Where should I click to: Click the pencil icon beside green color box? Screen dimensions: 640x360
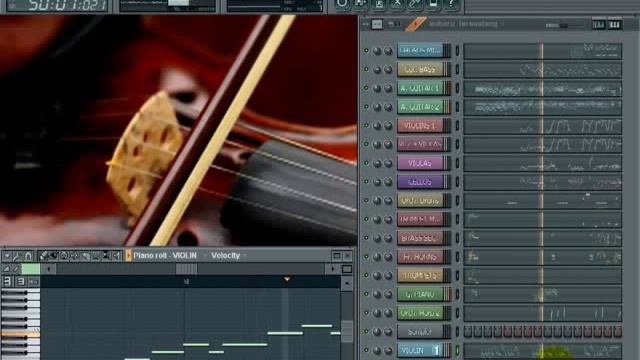[16, 269]
